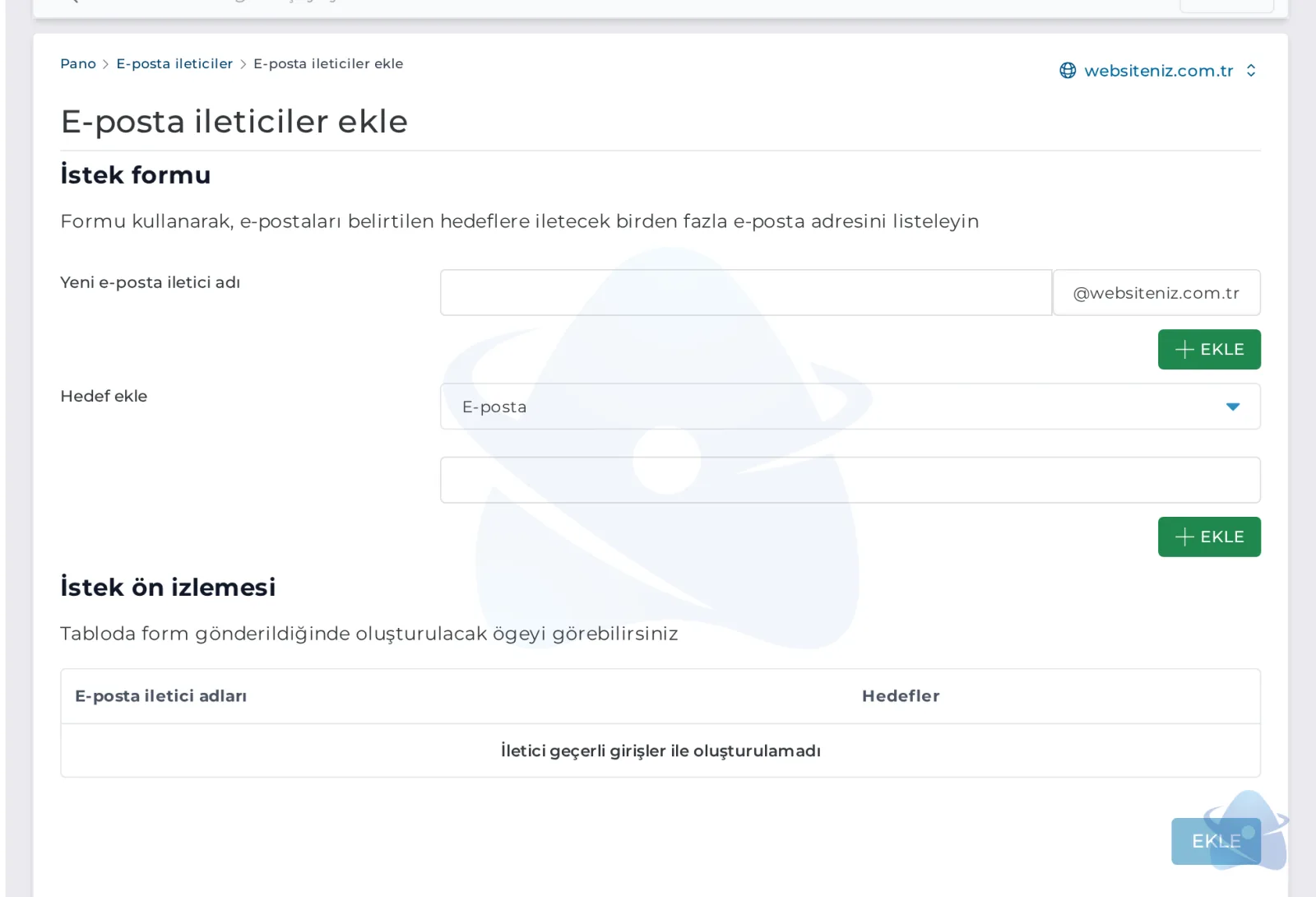The height and width of the screenshot is (897, 1316).
Task: Click EKLE button under target address field
Action: pyautogui.click(x=1209, y=537)
